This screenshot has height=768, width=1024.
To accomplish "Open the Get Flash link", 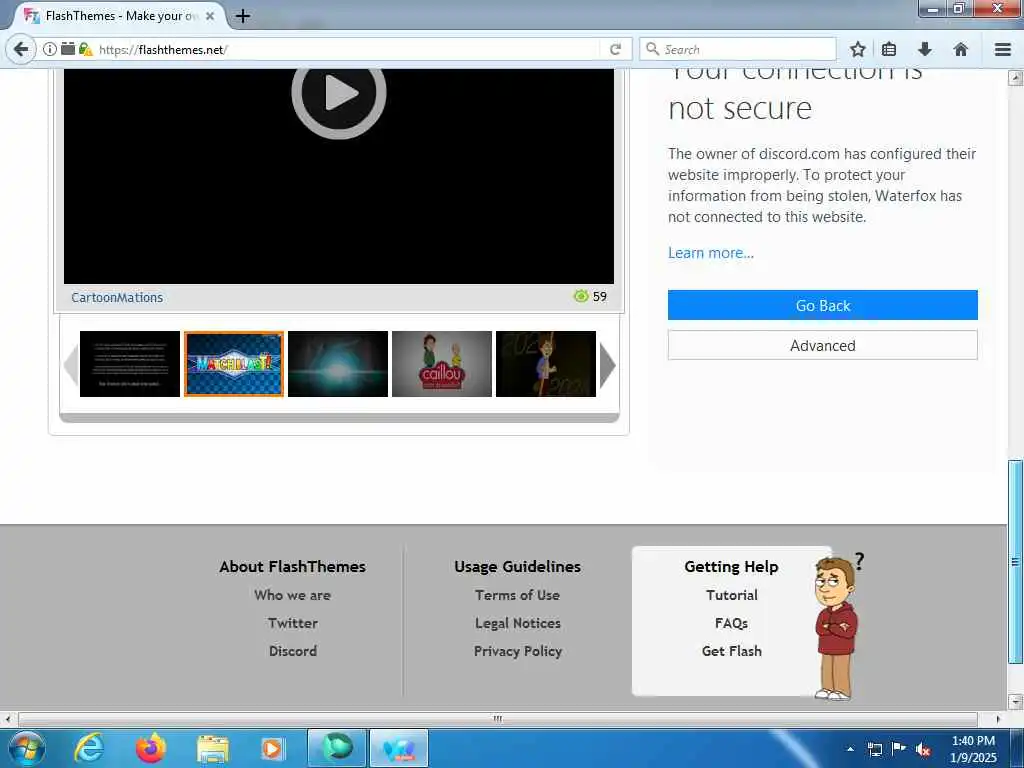I will [731, 651].
